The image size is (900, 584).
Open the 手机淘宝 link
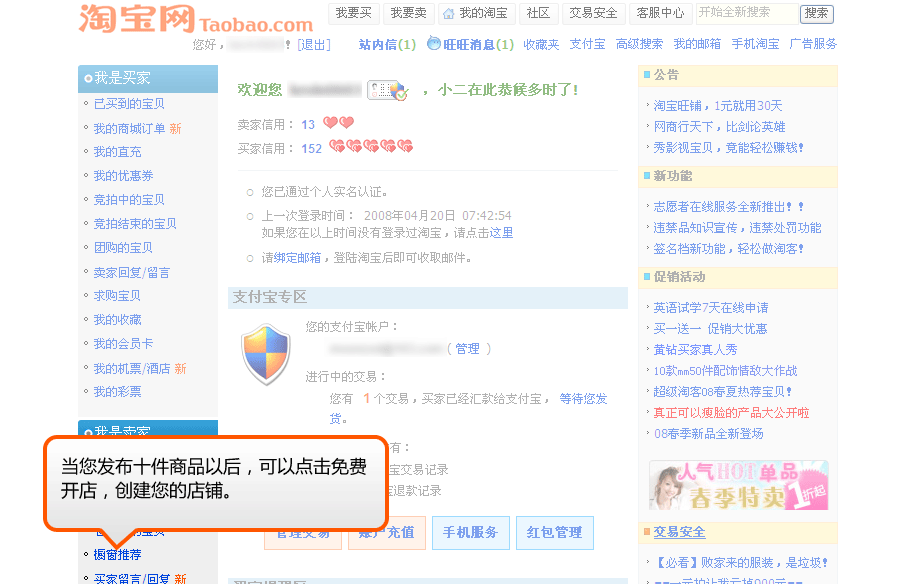point(755,44)
